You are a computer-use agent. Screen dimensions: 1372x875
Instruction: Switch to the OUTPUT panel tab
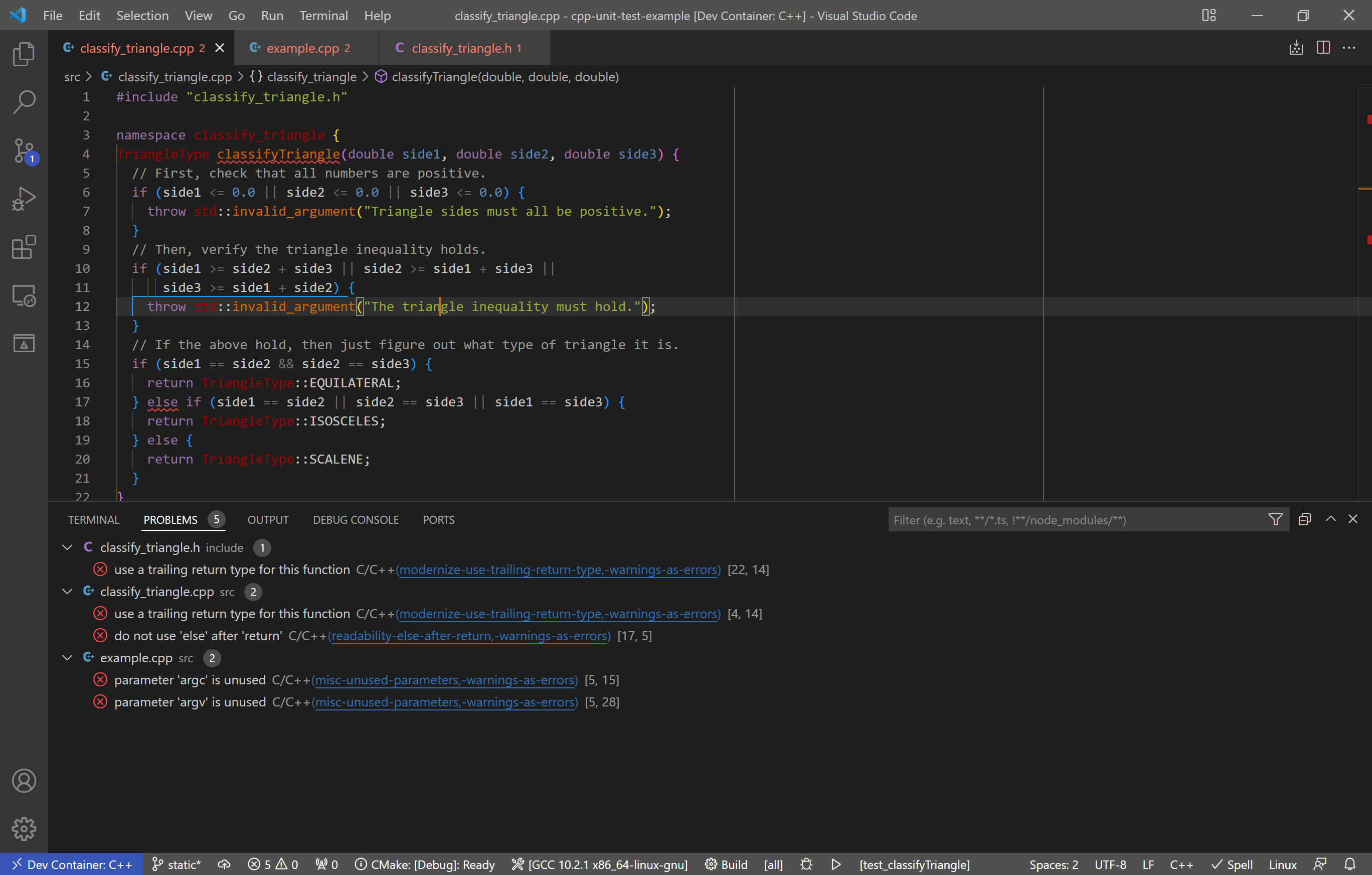click(x=268, y=519)
